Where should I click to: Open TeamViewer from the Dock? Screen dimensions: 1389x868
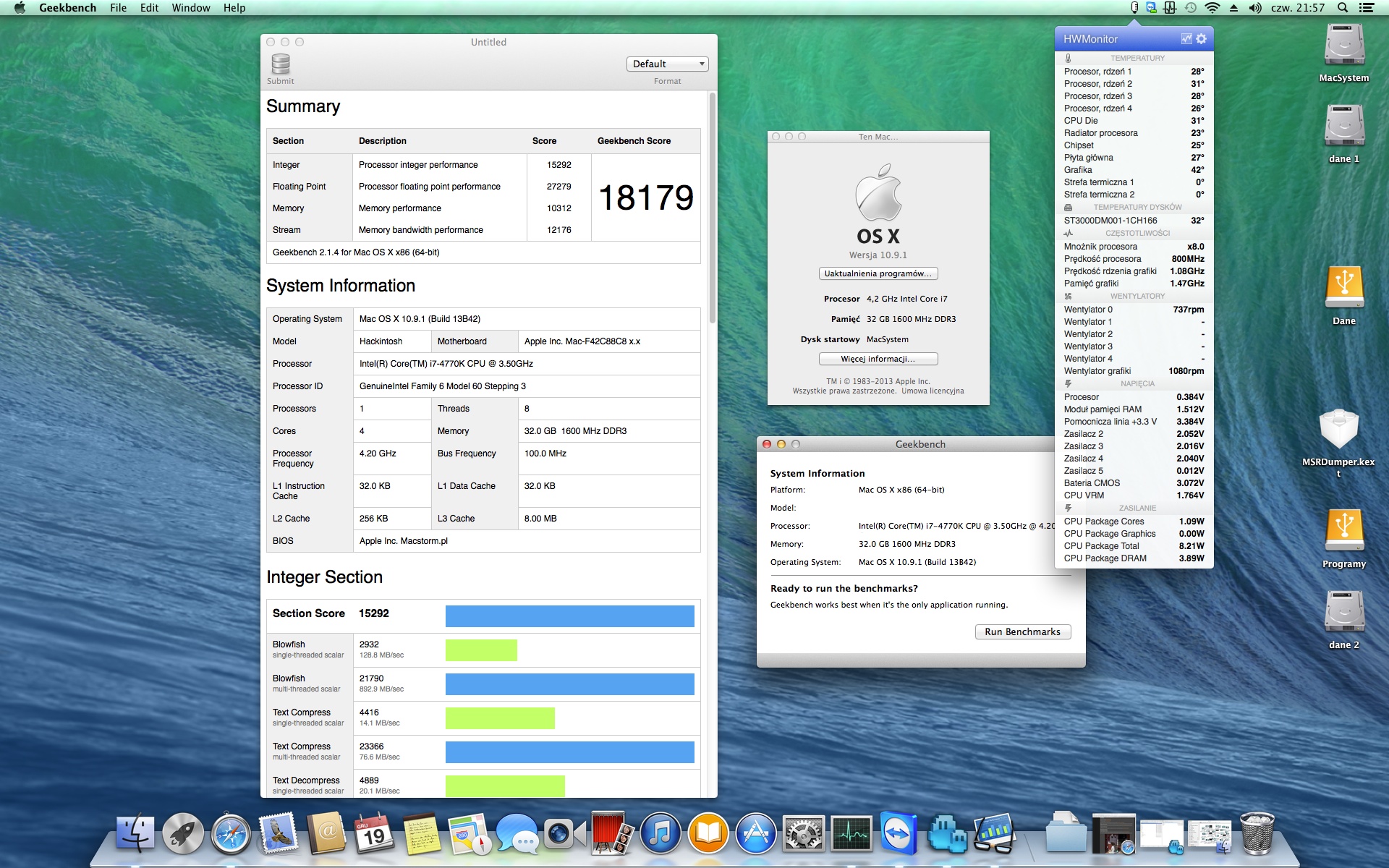coord(899,834)
